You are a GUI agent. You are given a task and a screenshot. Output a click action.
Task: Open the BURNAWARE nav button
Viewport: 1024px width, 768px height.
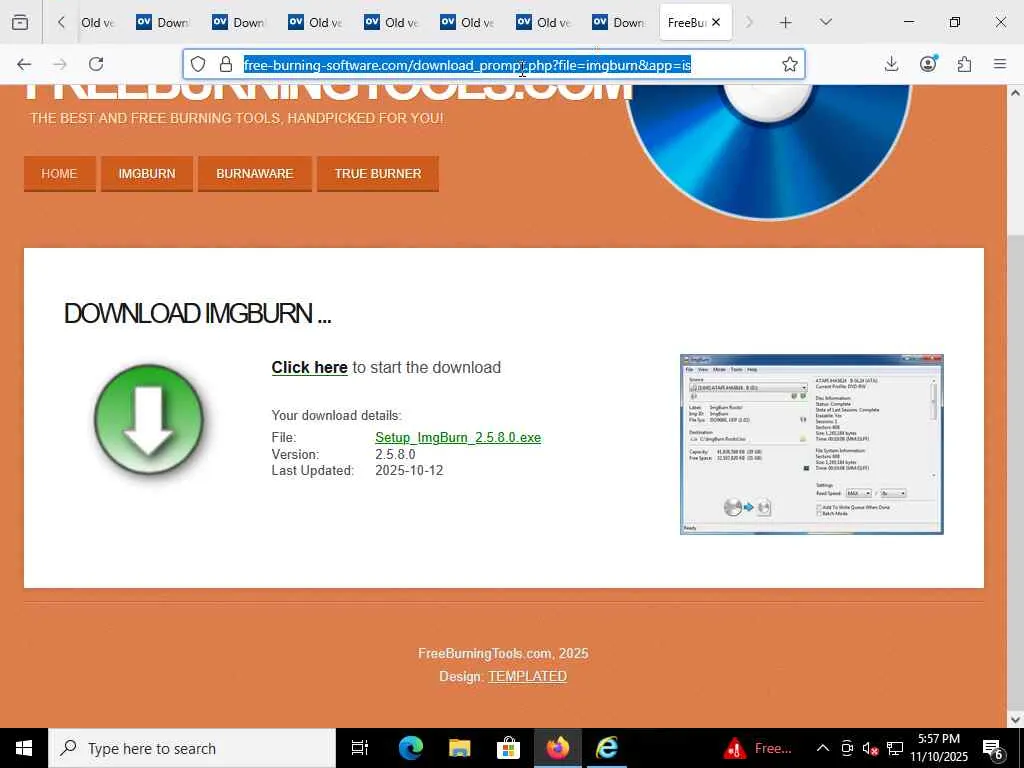[255, 174]
